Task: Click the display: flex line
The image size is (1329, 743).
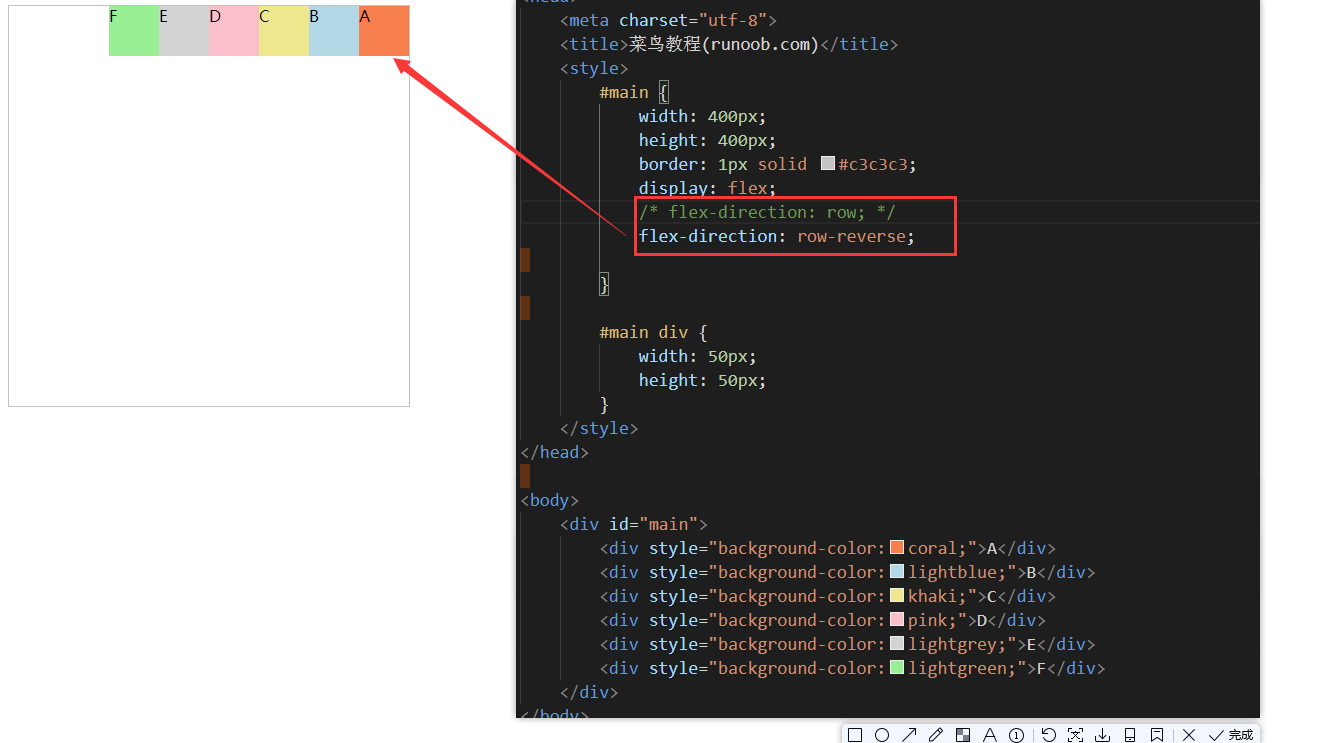Action: click(x=708, y=188)
